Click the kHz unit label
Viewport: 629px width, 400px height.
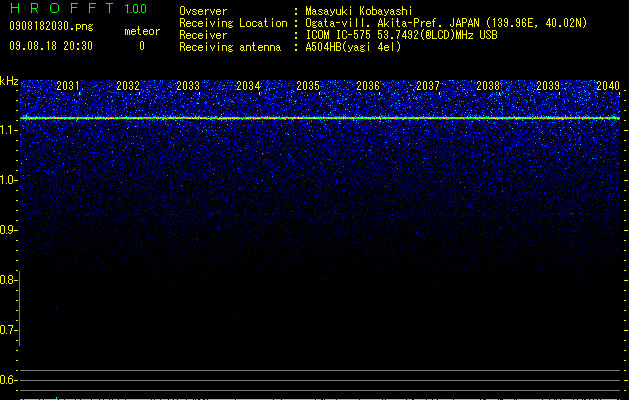pyautogui.click(x=9, y=81)
